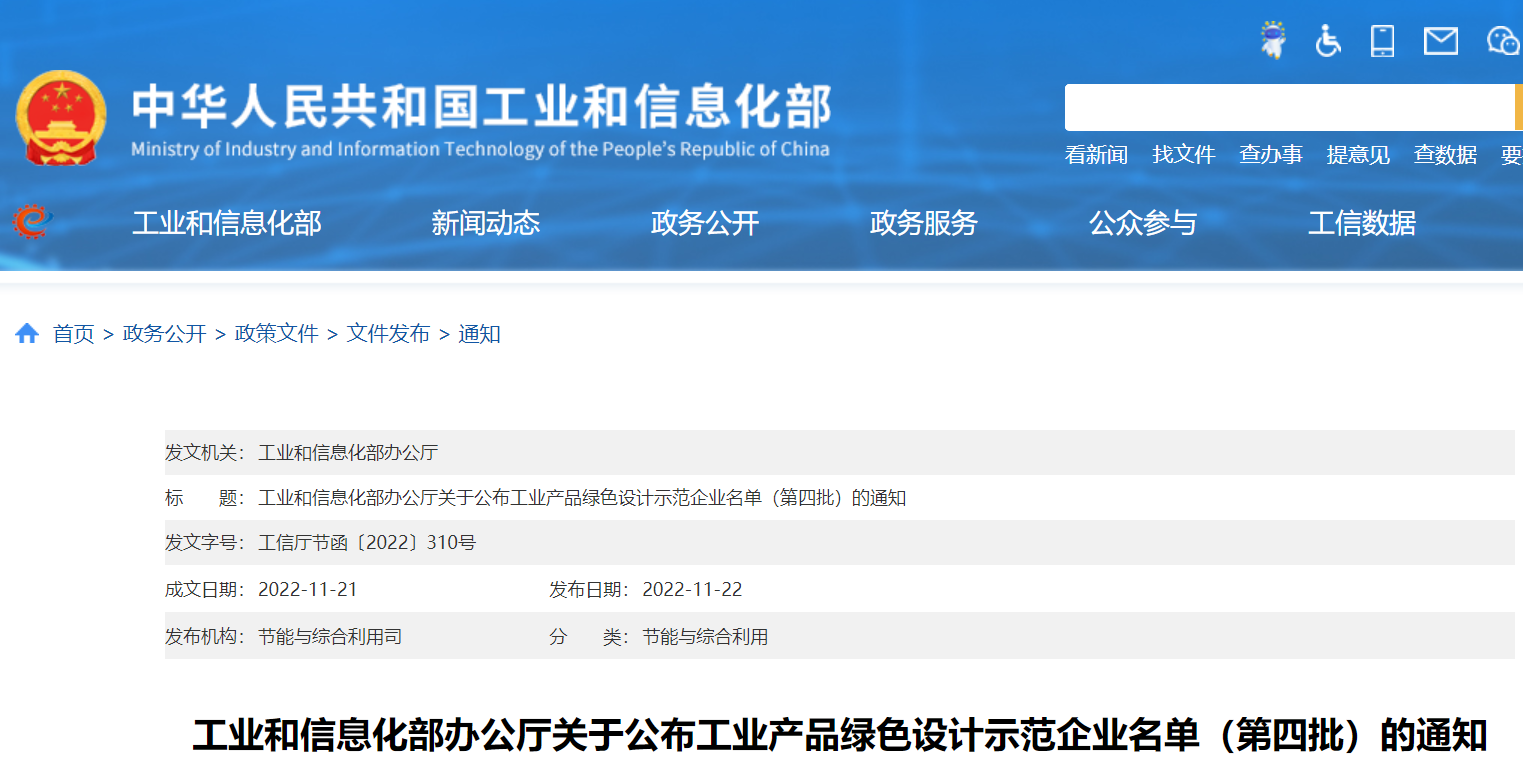This screenshot has height=775, width=1523.
Task: Open the mobile phone version icon
Action: pos(1383,41)
